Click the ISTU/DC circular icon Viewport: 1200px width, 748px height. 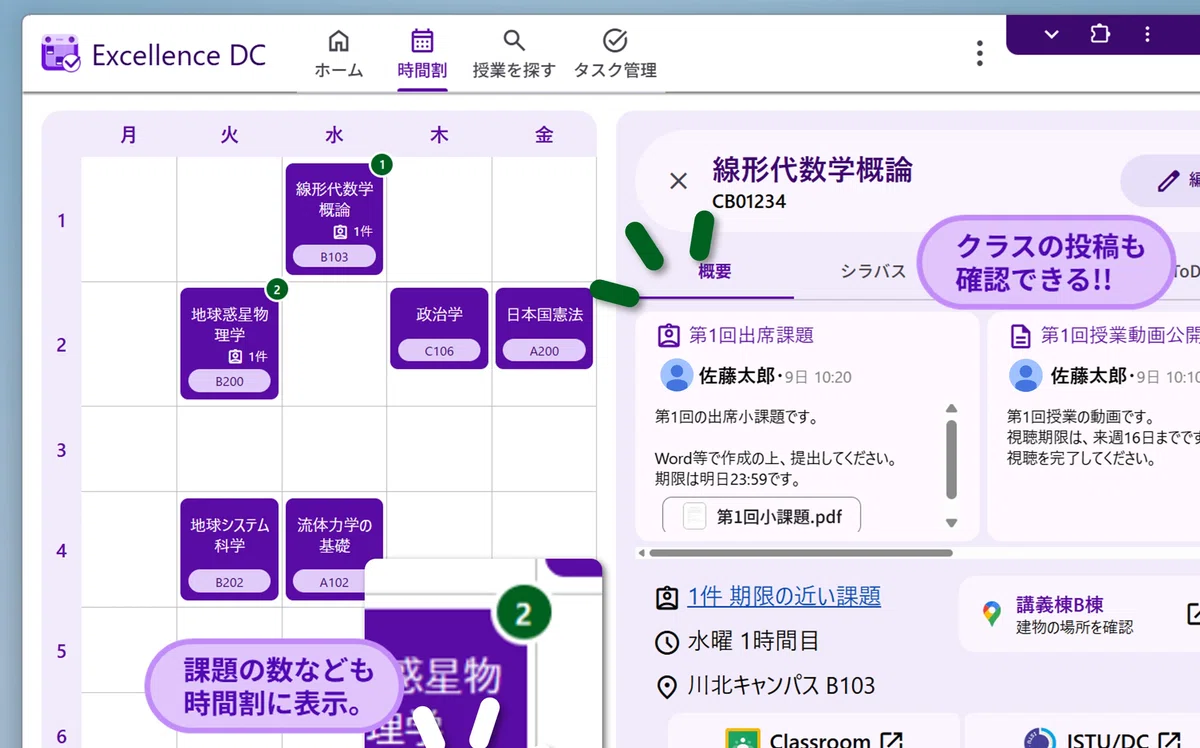click(1040, 738)
